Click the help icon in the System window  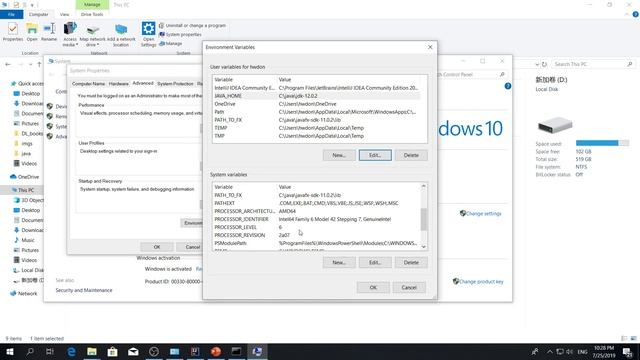(x=508, y=86)
